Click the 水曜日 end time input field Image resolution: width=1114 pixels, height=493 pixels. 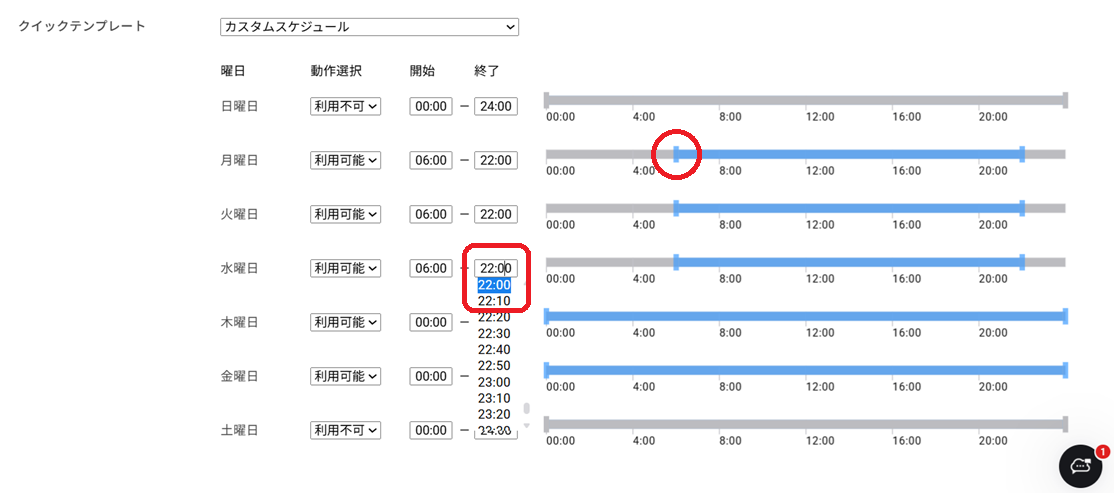coord(495,268)
